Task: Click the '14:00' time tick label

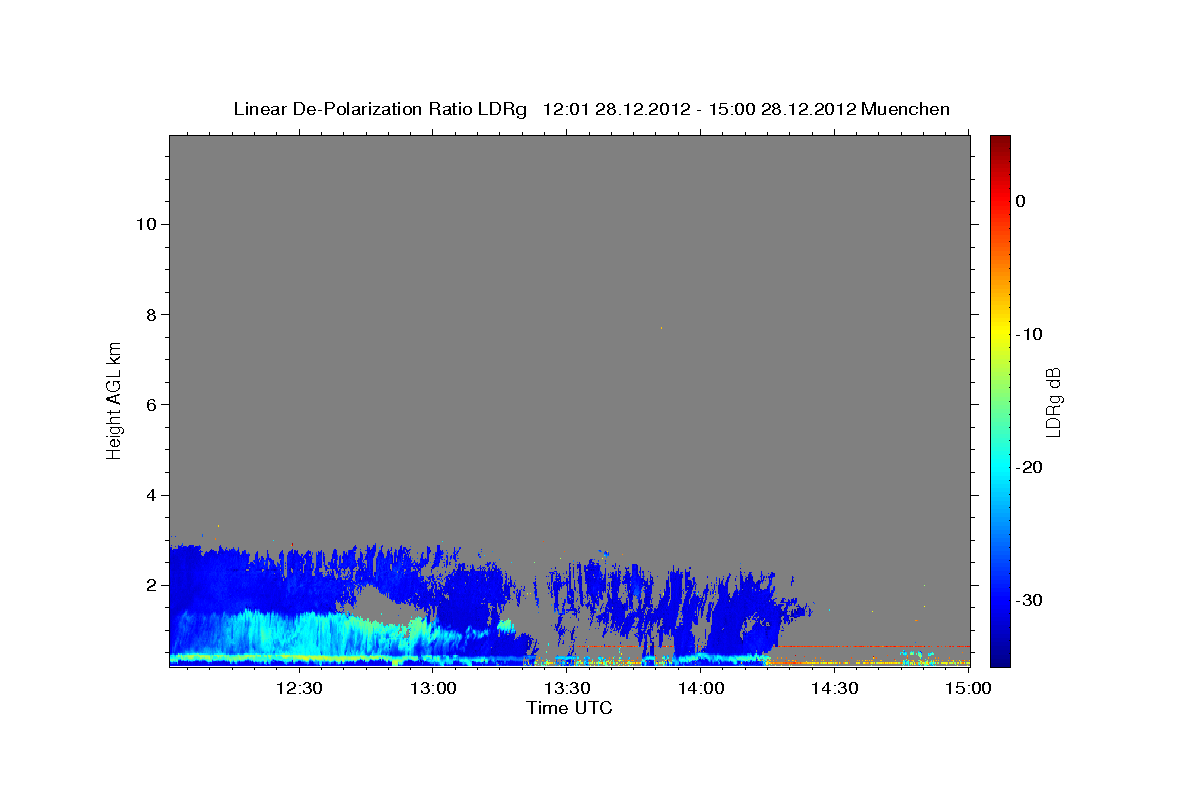Action: click(701, 688)
